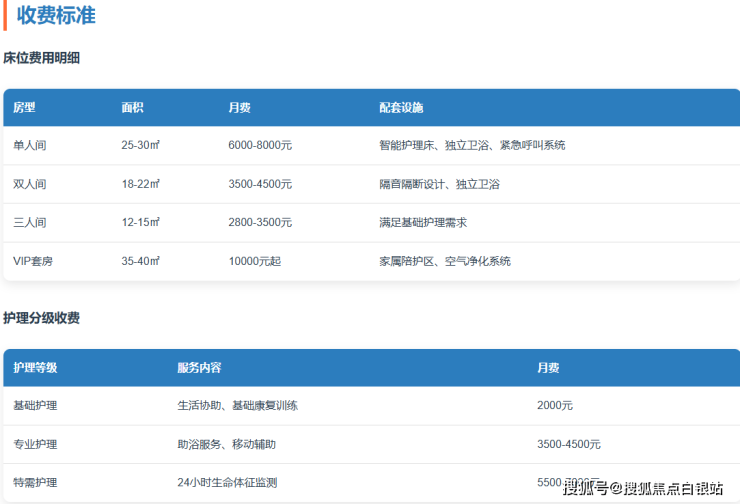Click the 三人间 room type cell
Viewport: 740px width, 504px height.
tap(29, 222)
